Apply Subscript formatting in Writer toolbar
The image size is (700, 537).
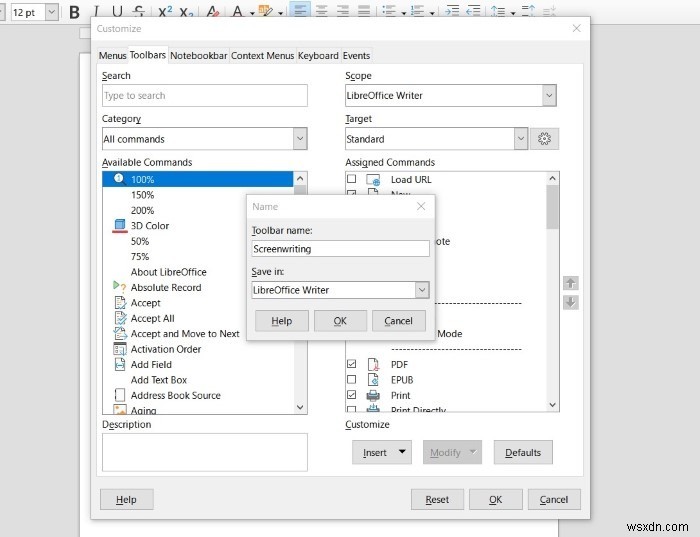coord(186,12)
